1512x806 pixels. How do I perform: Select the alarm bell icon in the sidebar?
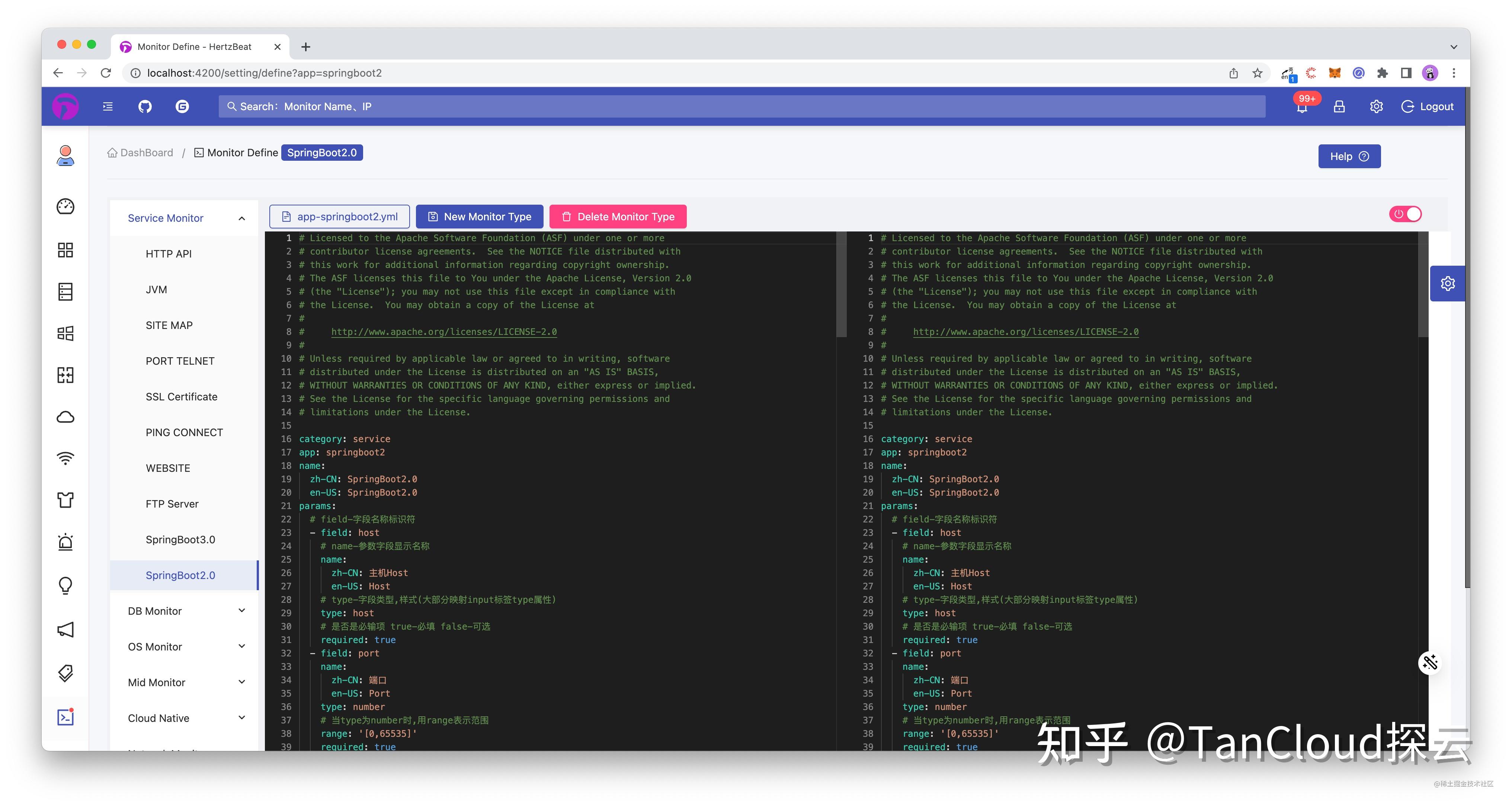[65, 542]
